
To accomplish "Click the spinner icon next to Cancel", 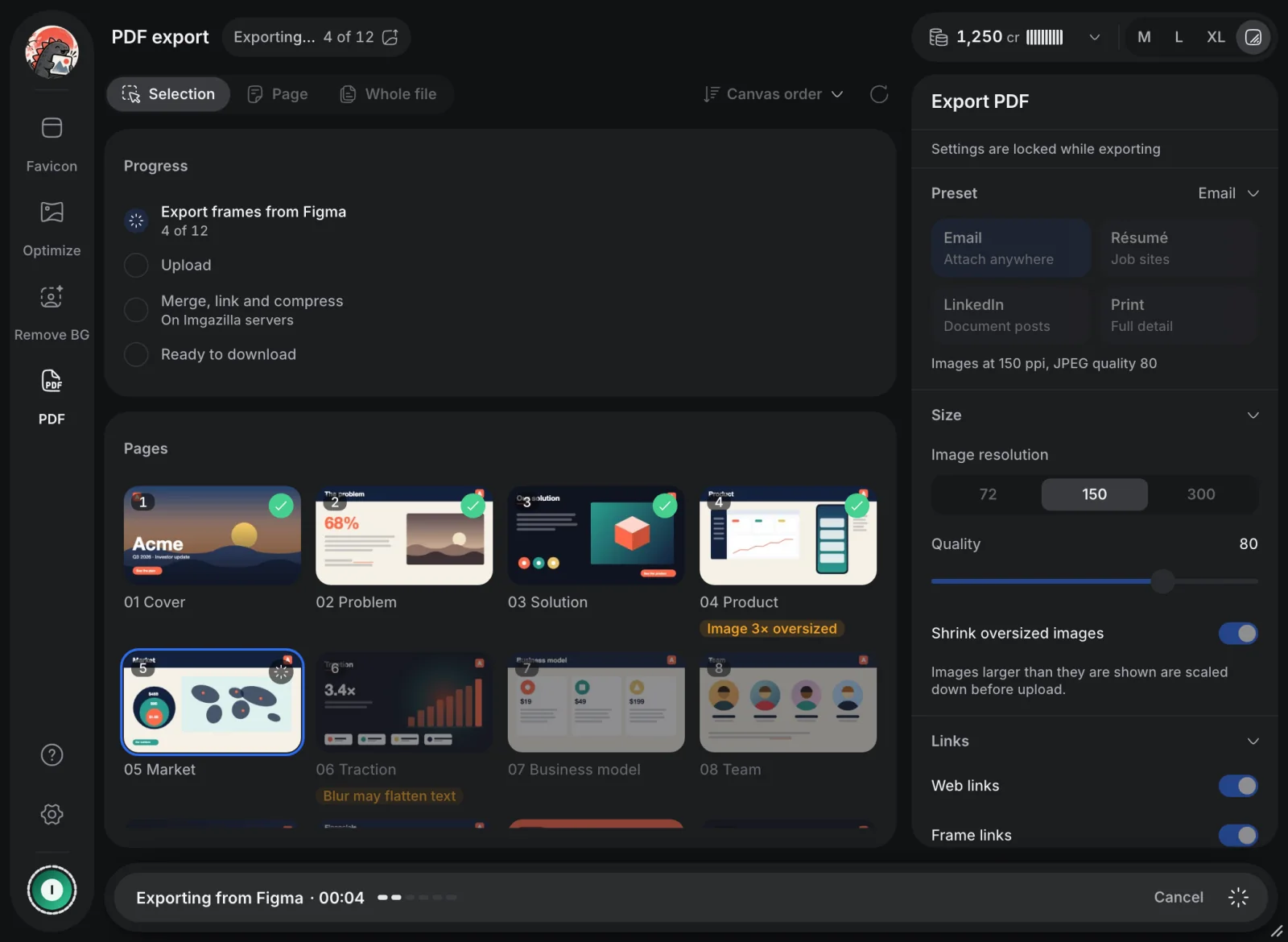I will [x=1238, y=897].
